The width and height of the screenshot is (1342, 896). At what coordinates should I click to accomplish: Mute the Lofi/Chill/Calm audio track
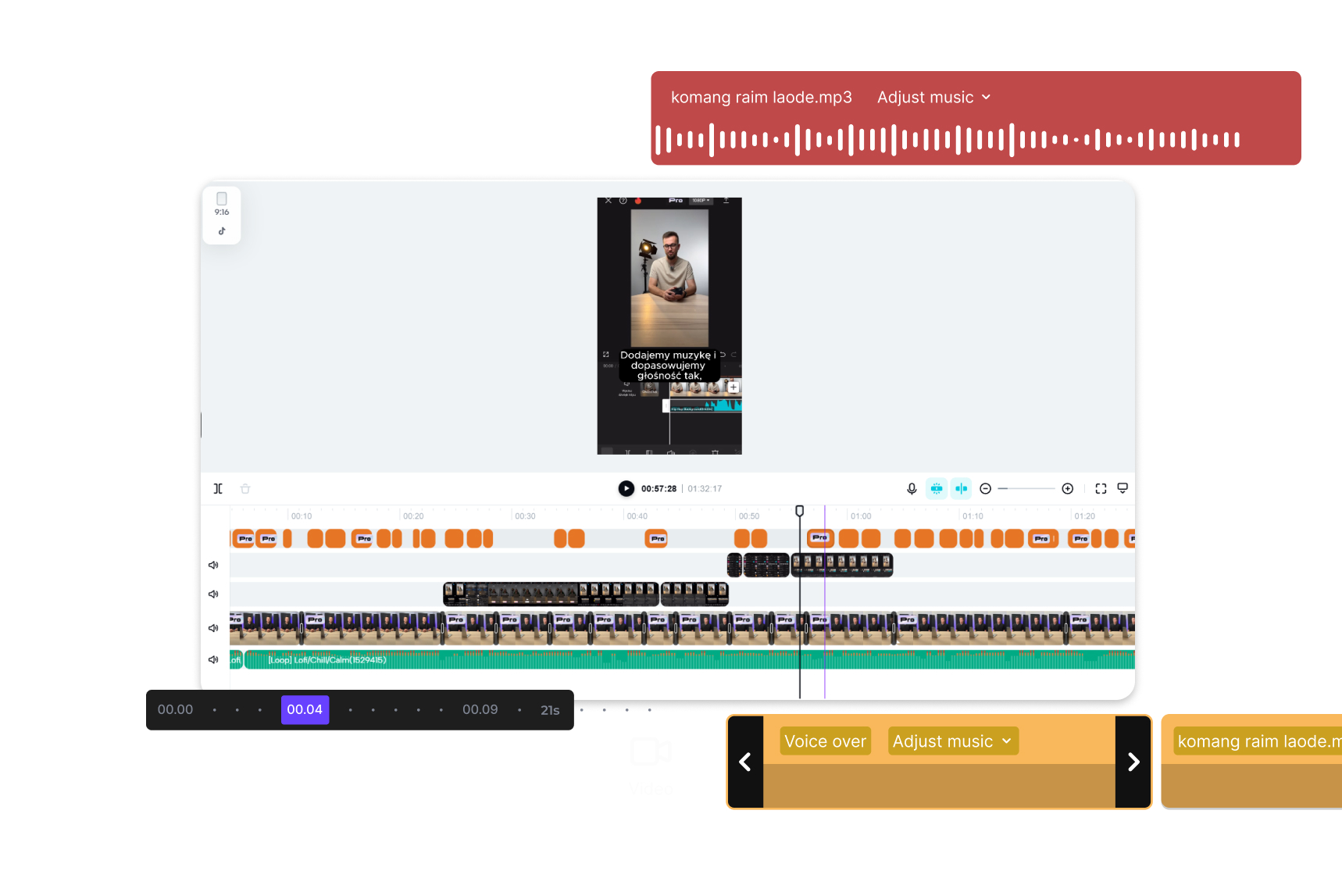coord(213,660)
